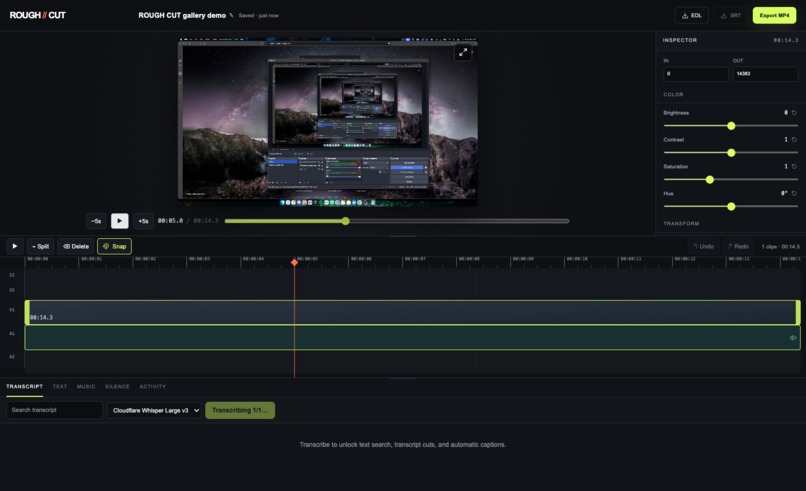Select the V1 video clip on timeline
The image size is (806, 491).
[412, 312]
